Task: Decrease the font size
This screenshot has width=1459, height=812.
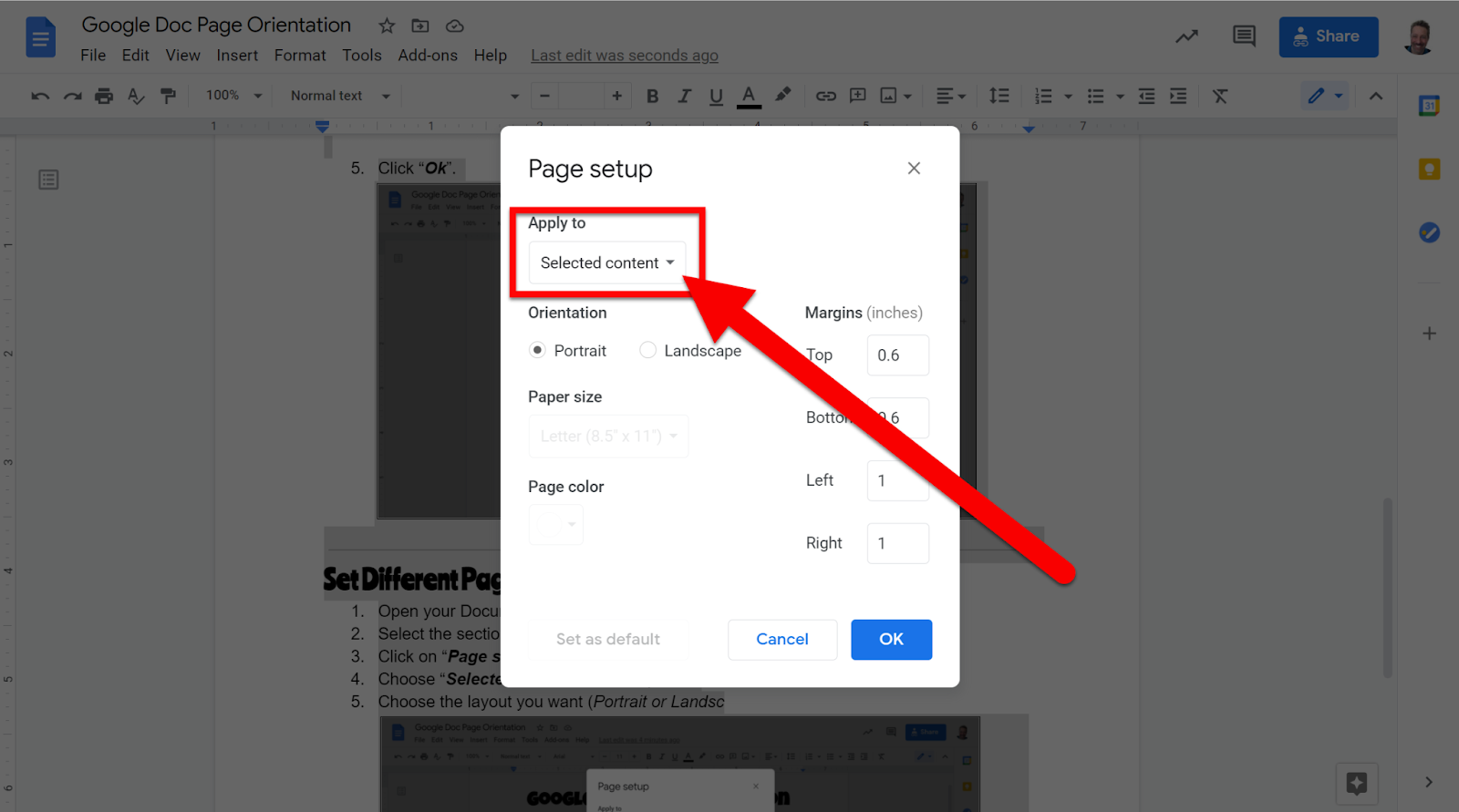Action: click(x=544, y=96)
